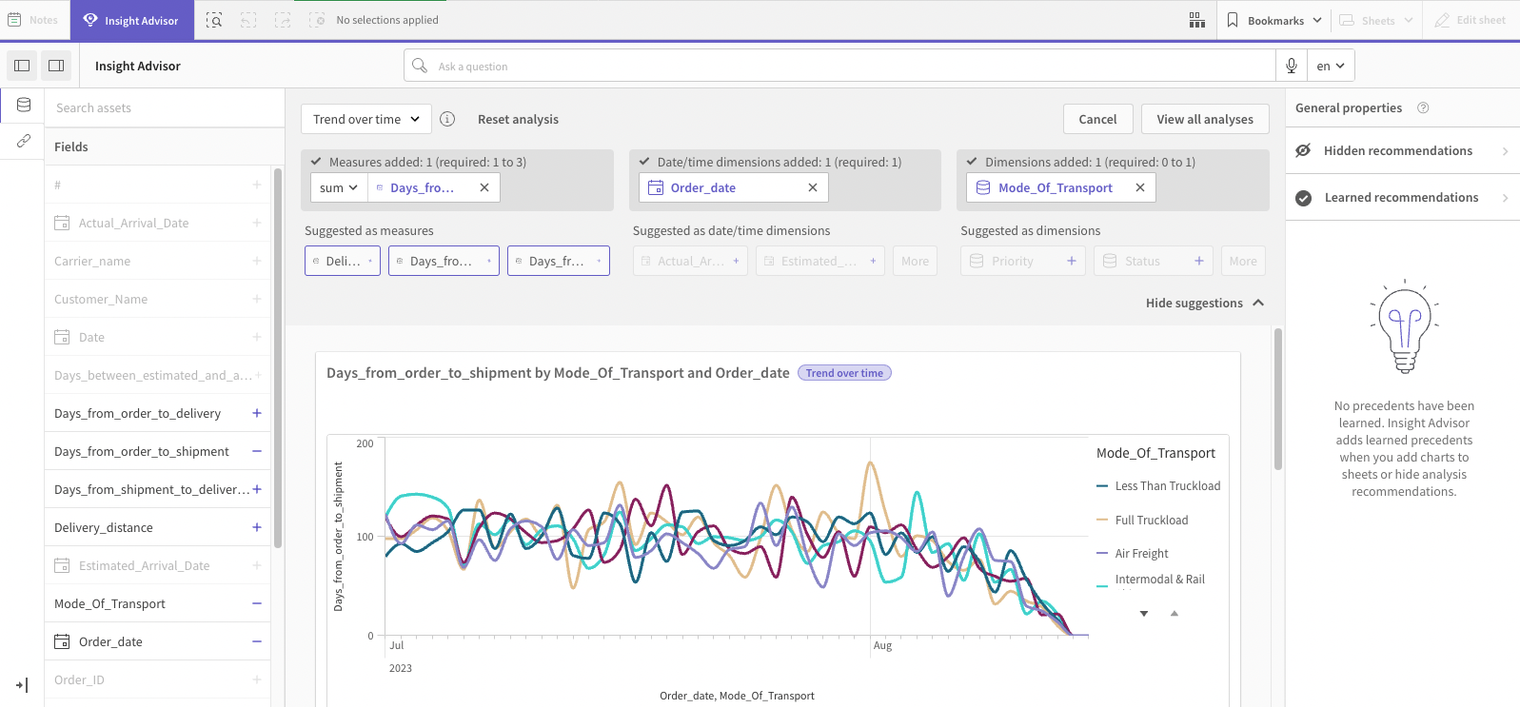Select the Customer_Name field row
This screenshot has width=1520, height=707.
tap(158, 299)
